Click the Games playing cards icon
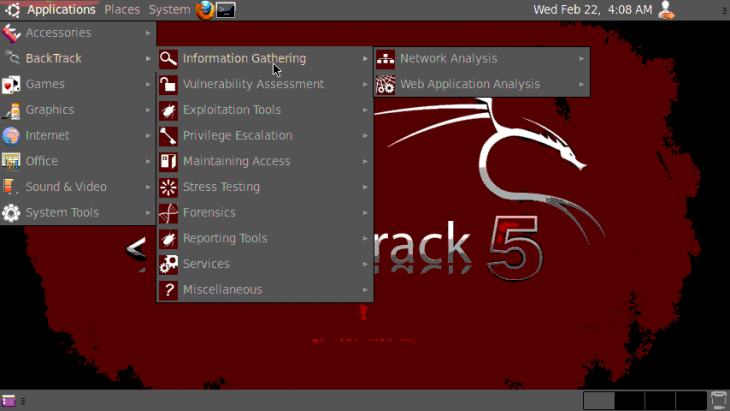Image resolution: width=730 pixels, height=411 pixels. tap(11, 84)
